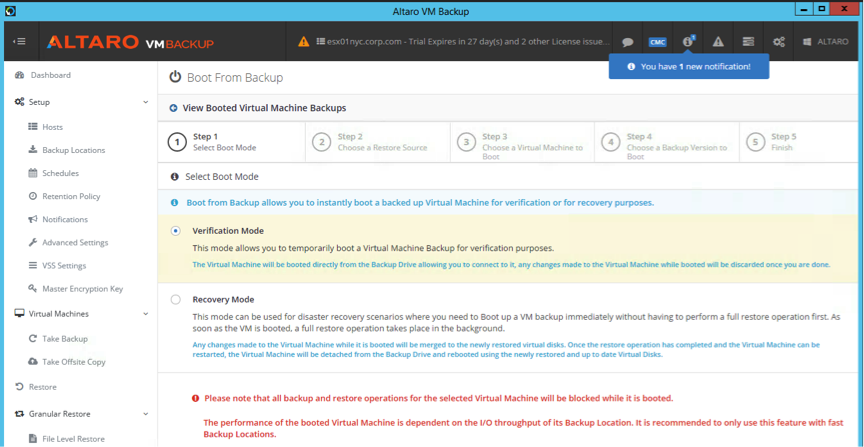The image size is (864, 447).
Task: Go to Step 5 Finish
Action: click(798, 142)
